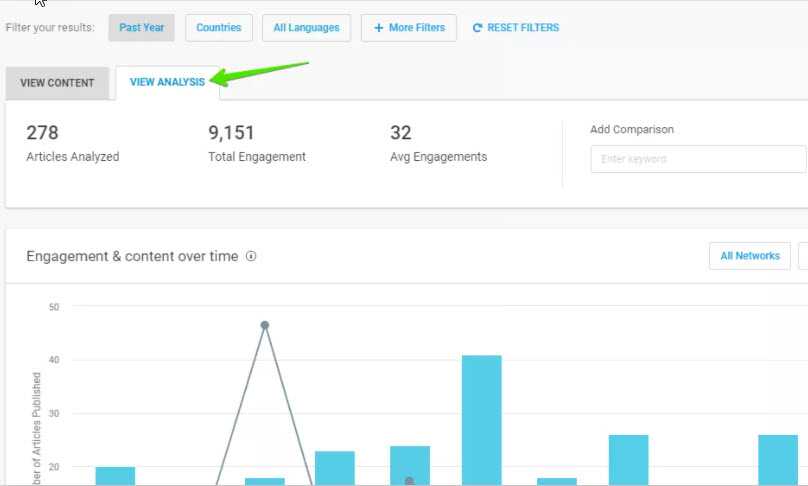Click the rightmost blue bar in the chart

777,460
